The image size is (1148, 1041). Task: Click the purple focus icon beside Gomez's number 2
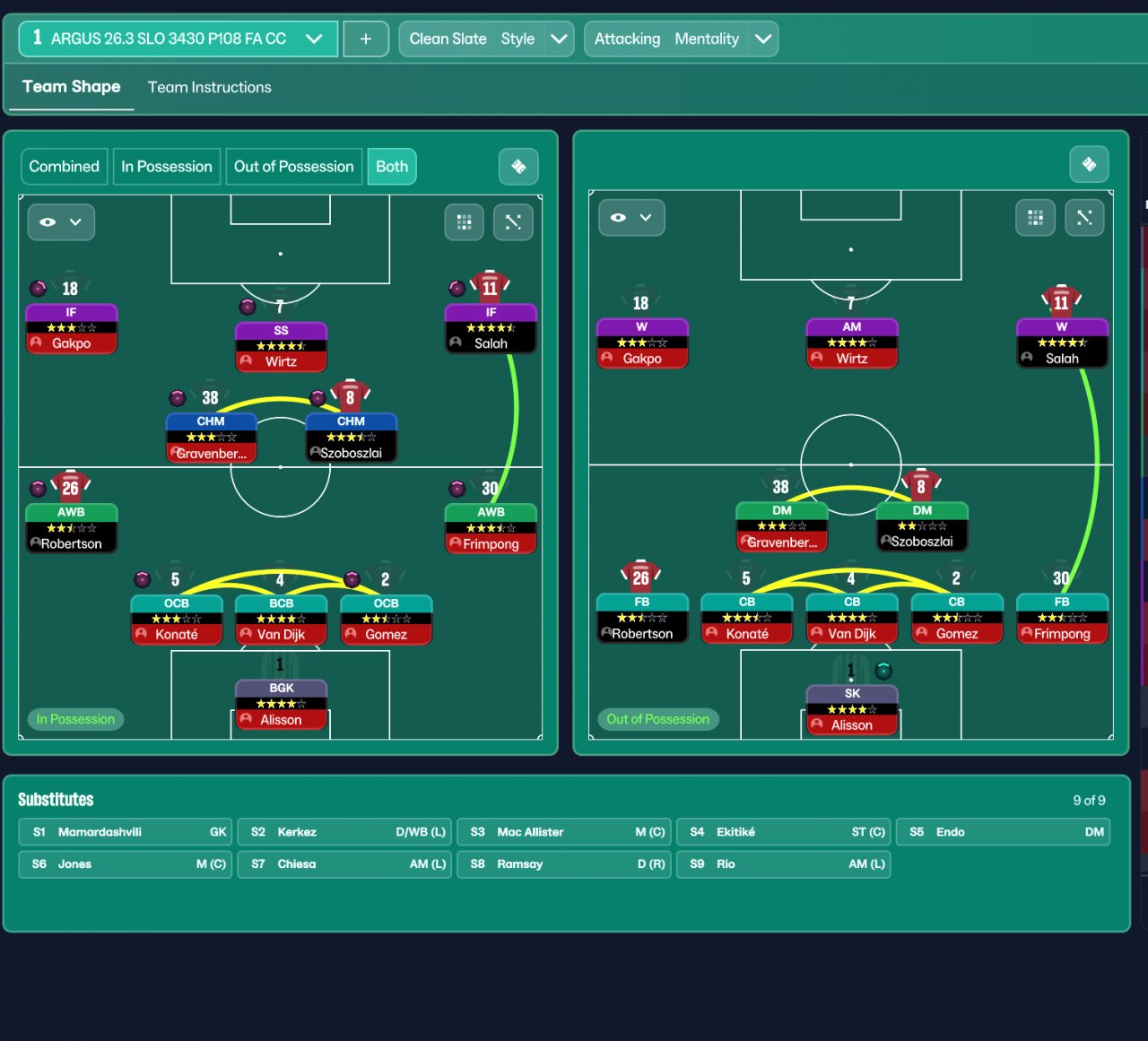click(x=352, y=579)
